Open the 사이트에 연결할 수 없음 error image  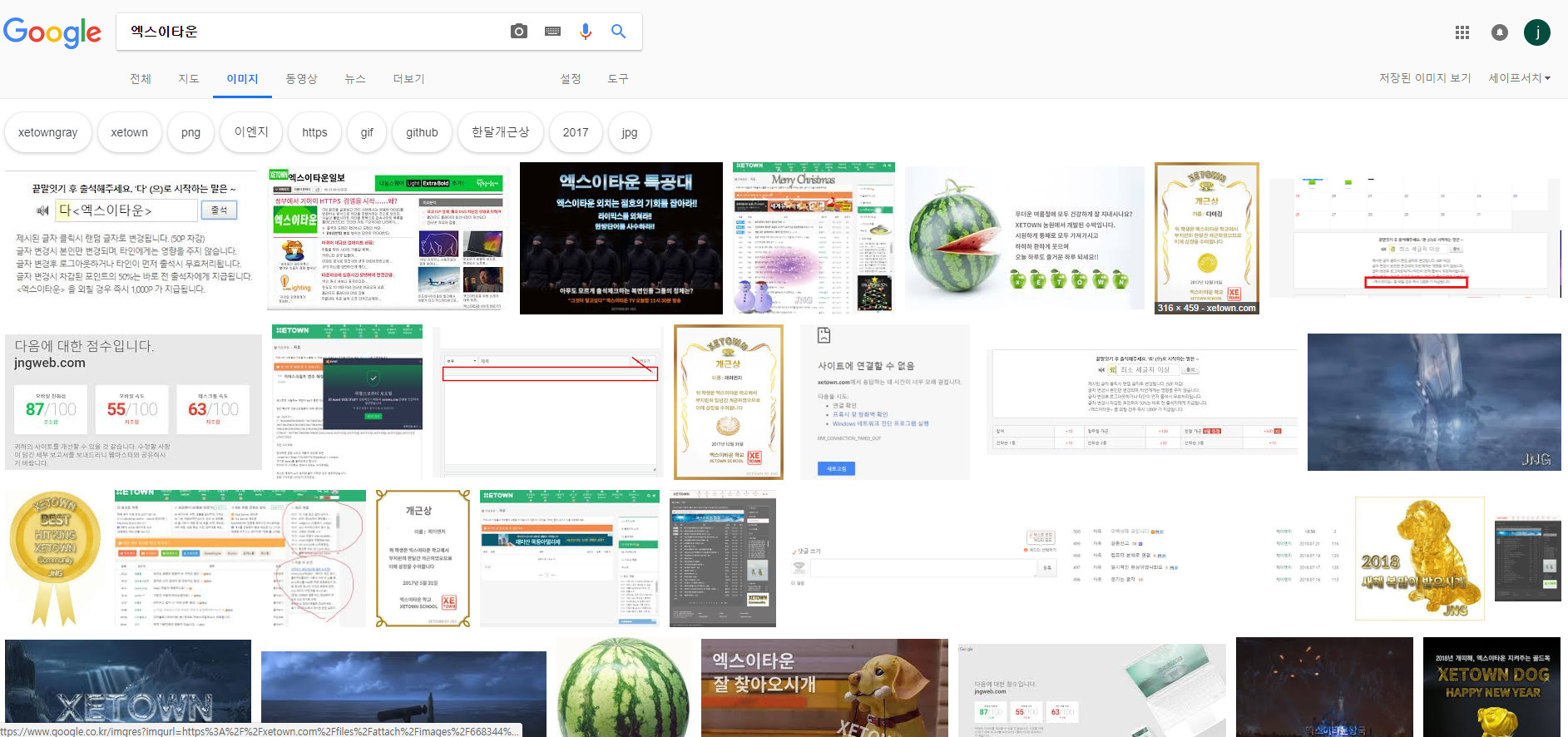[885, 402]
